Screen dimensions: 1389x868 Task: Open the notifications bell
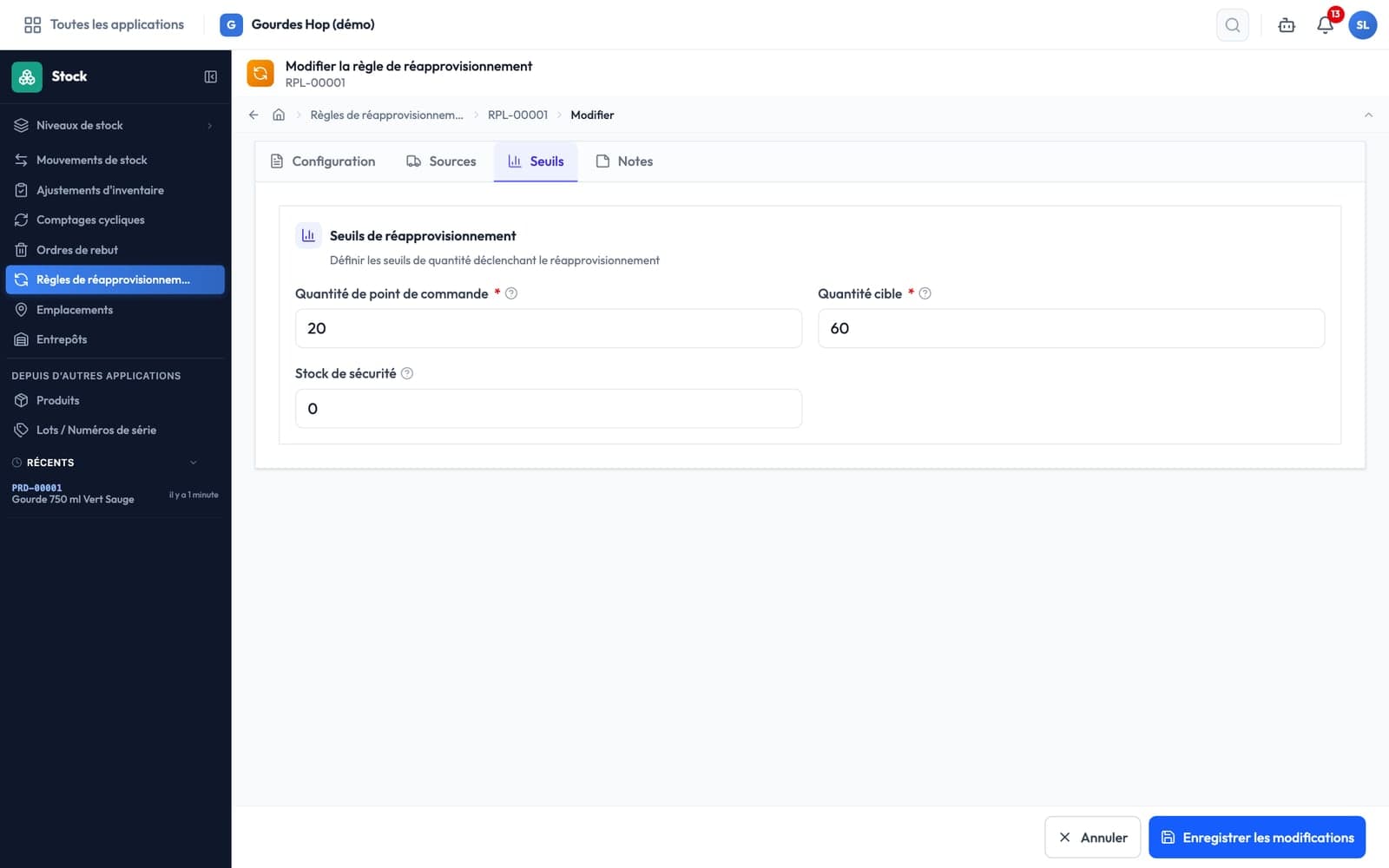pyautogui.click(x=1325, y=25)
